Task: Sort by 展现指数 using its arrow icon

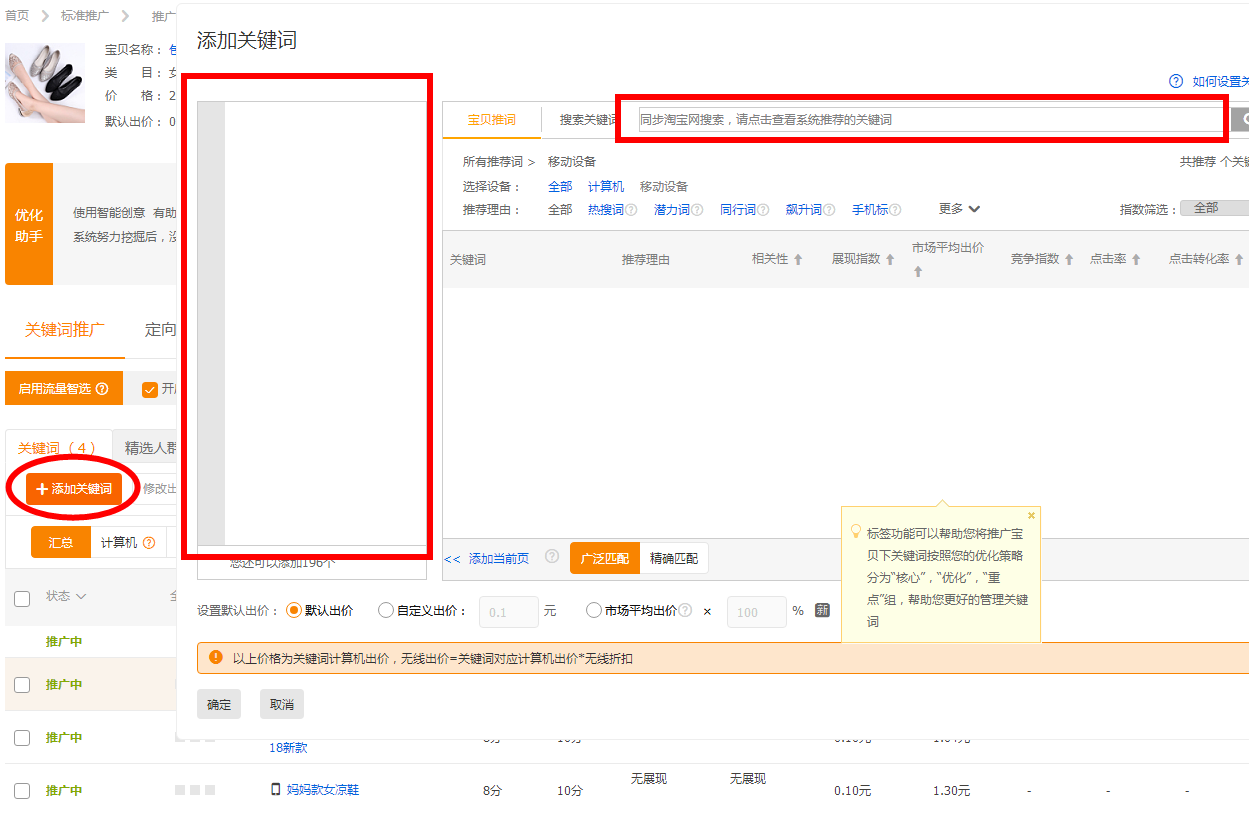Action: [892, 258]
